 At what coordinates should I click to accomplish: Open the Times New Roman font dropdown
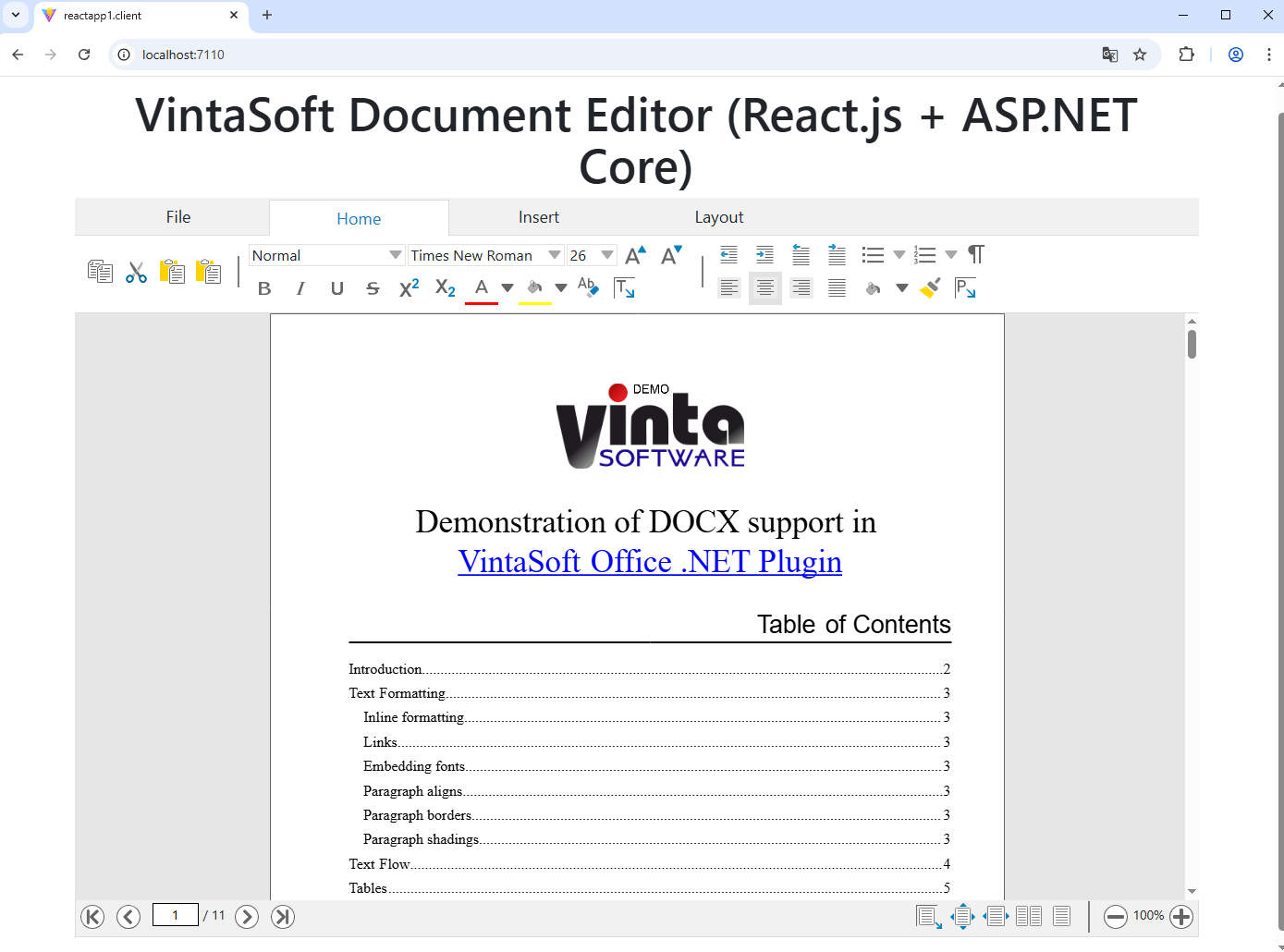point(485,255)
